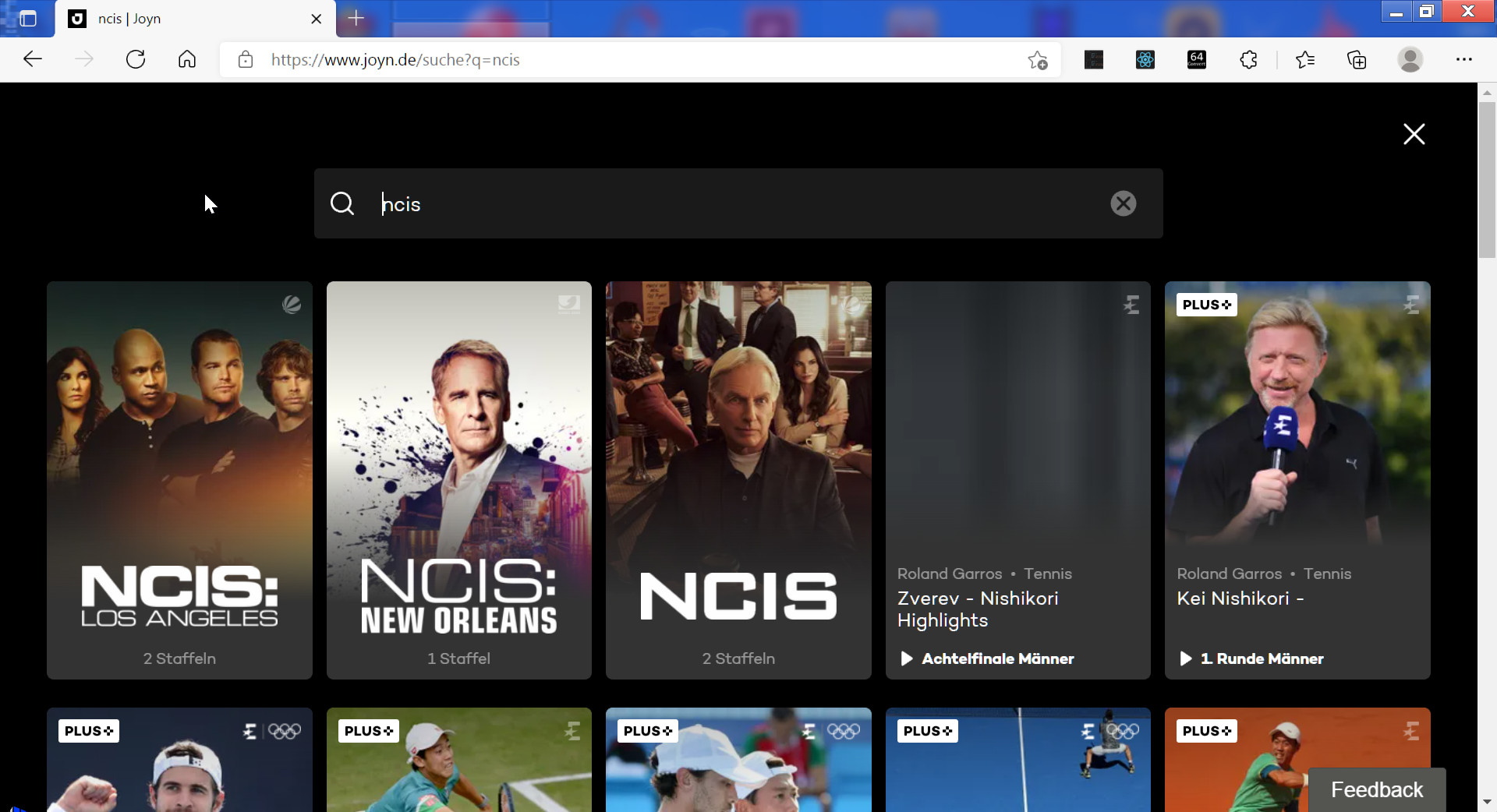Click the page scrollbar thumb
1497x812 pixels.
(x=1487, y=179)
